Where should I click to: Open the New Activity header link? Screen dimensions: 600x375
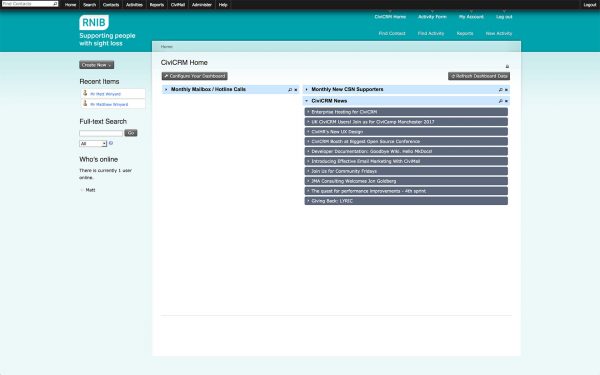tap(499, 34)
